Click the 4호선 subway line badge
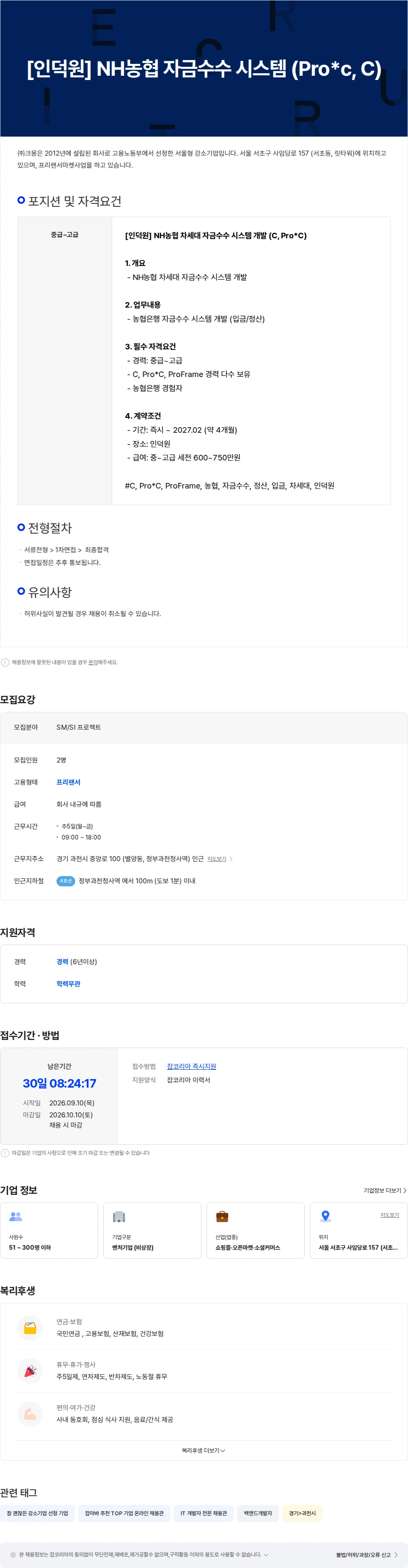The width and height of the screenshot is (408, 1568). [66, 881]
